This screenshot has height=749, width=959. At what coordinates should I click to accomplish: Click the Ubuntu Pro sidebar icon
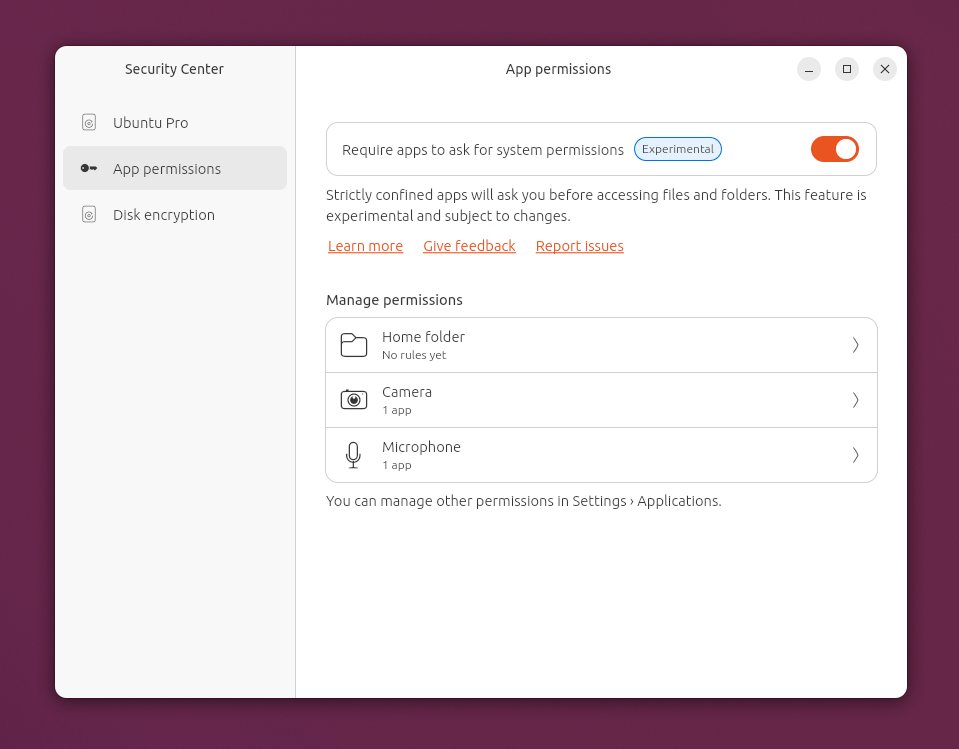pyautogui.click(x=89, y=123)
